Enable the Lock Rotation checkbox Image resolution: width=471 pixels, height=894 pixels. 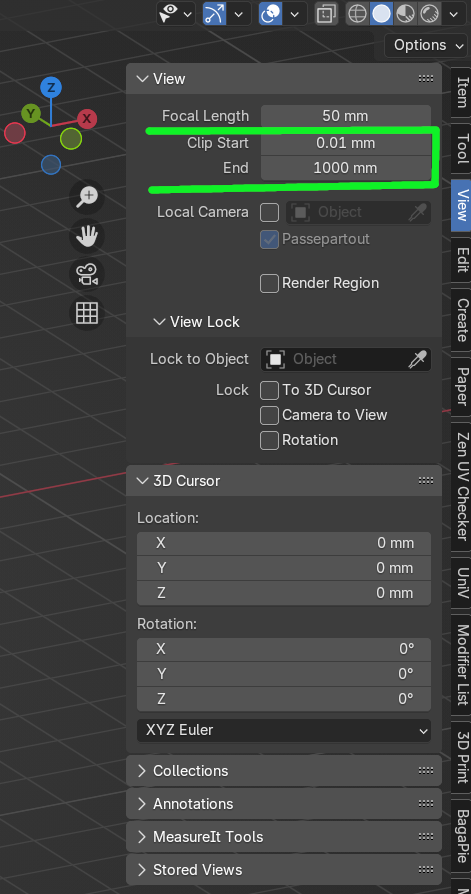[269, 441]
